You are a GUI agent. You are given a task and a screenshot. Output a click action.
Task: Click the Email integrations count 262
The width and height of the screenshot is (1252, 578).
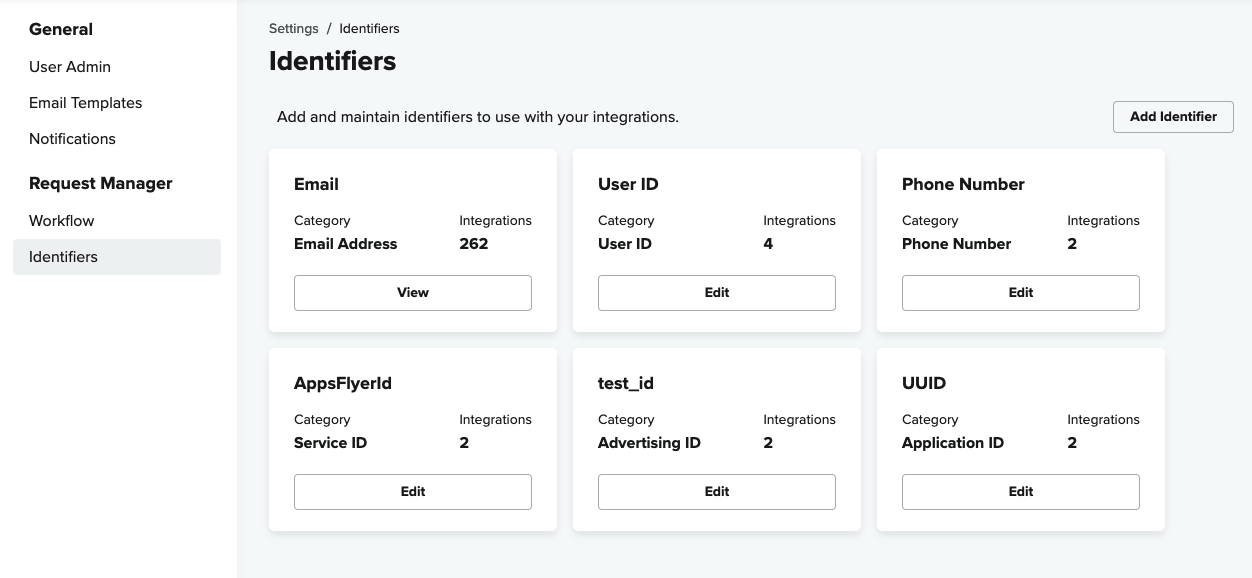pyautogui.click(x=474, y=244)
